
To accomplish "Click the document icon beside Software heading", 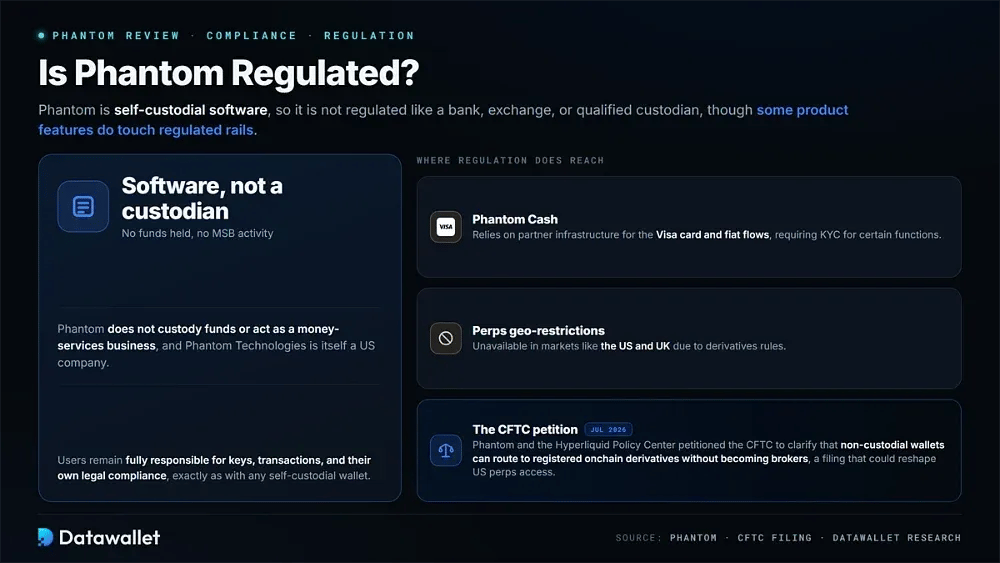I will [x=83, y=206].
